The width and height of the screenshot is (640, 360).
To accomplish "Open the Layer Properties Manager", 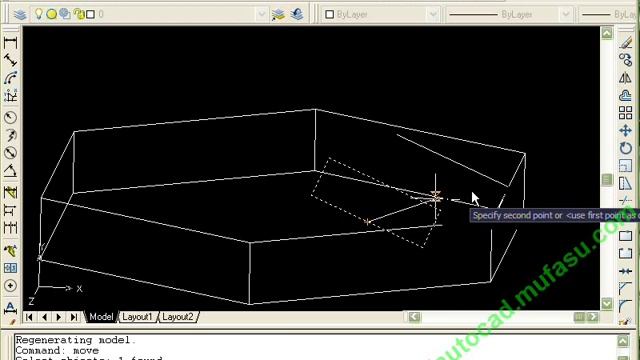I will (x=20, y=15).
